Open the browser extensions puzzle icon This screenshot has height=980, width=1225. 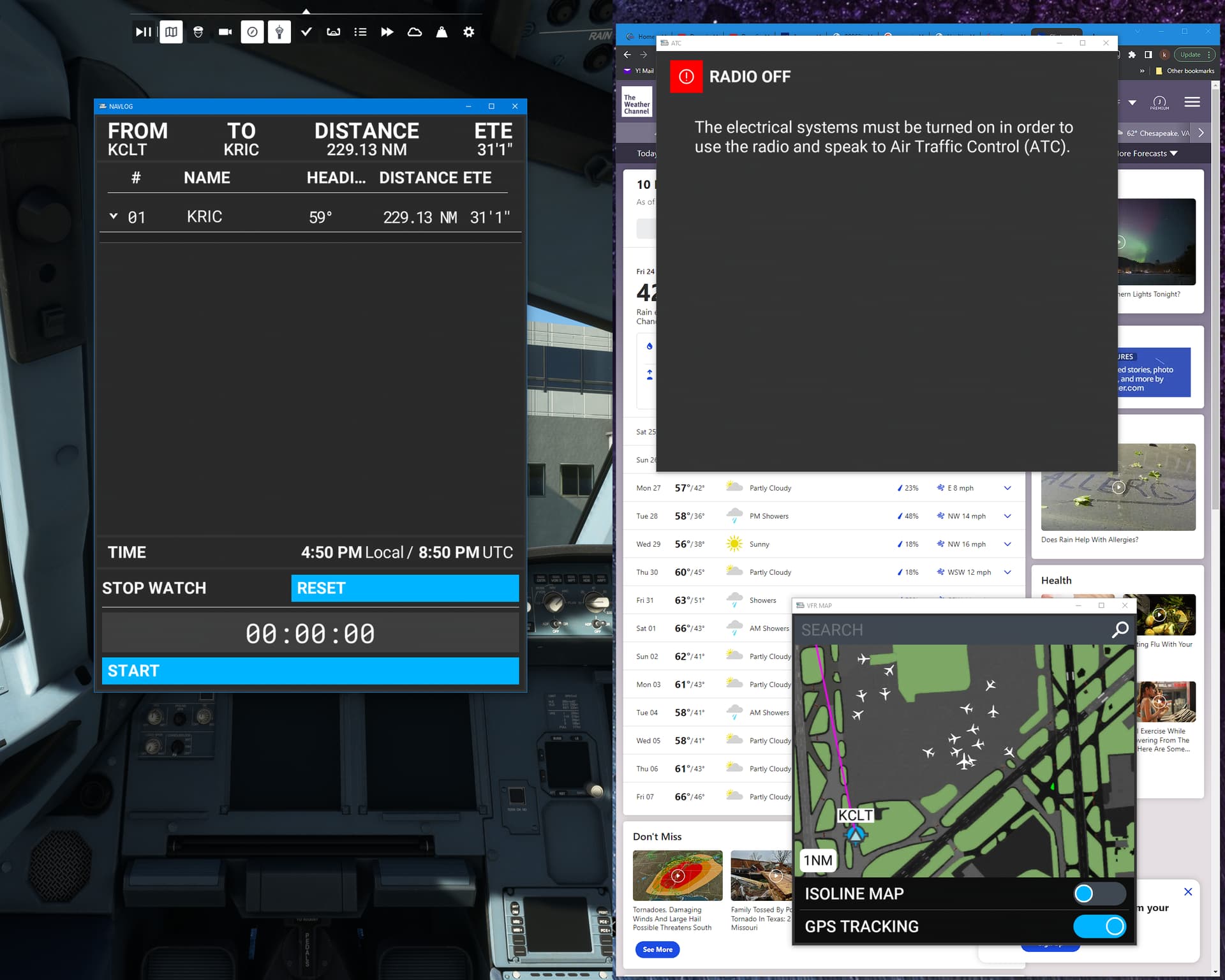[x=1132, y=55]
